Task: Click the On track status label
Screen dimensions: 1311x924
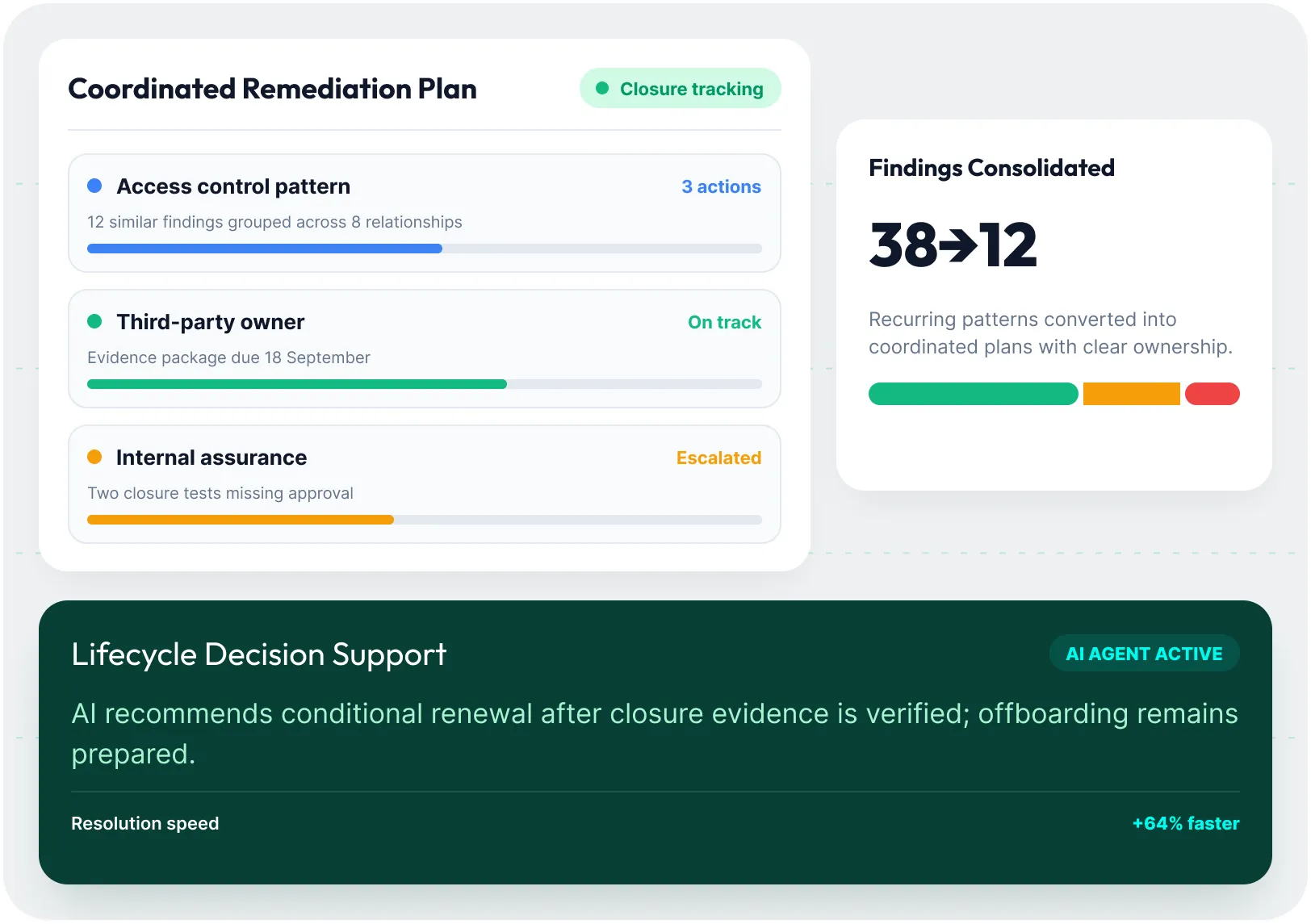Action: tap(724, 322)
